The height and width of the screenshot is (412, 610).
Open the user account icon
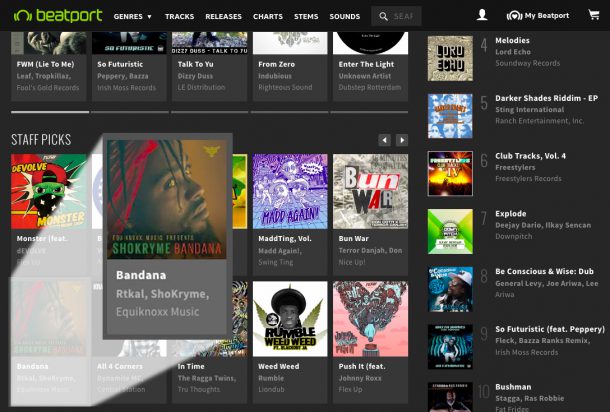(x=482, y=15)
